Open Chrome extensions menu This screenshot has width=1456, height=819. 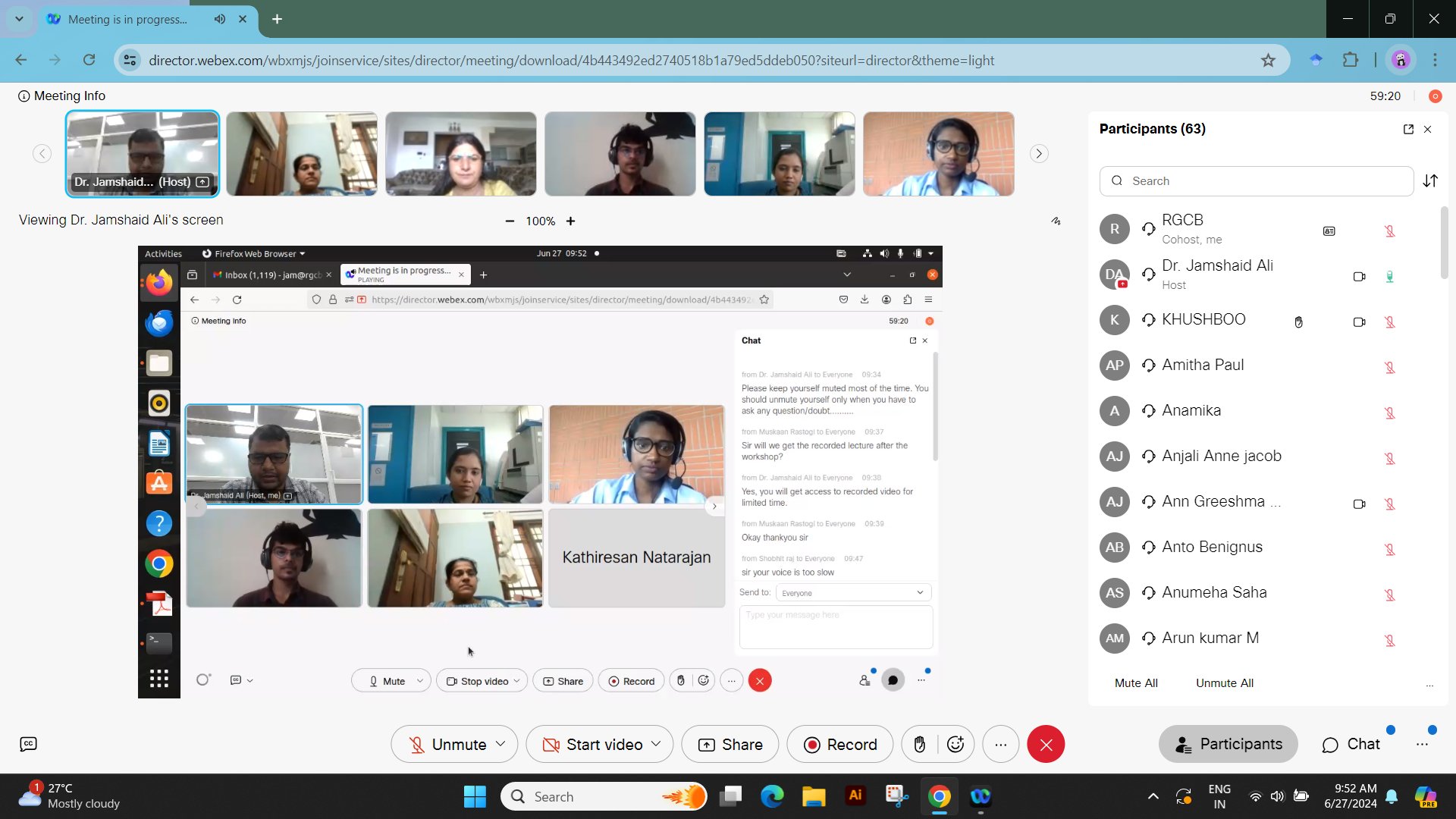tap(1351, 60)
